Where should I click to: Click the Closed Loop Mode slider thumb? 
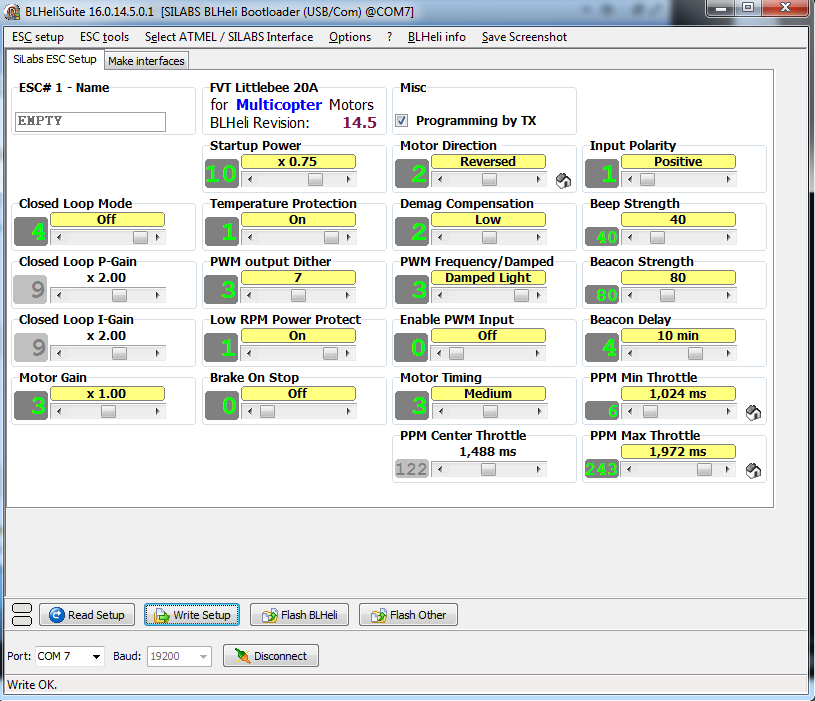(x=140, y=237)
